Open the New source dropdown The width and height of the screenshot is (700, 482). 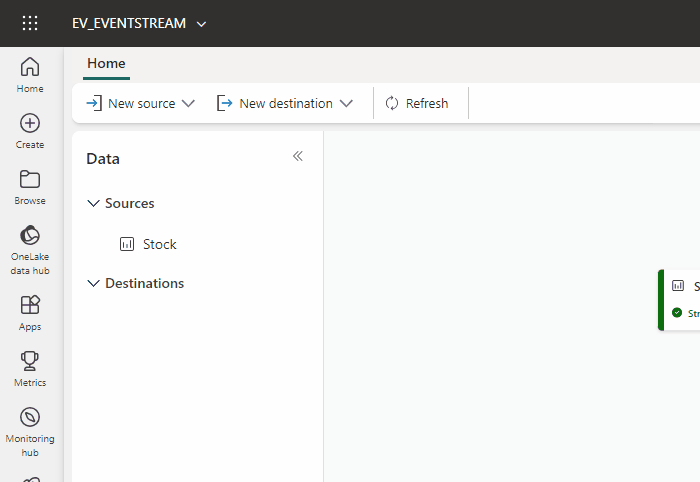(x=140, y=103)
